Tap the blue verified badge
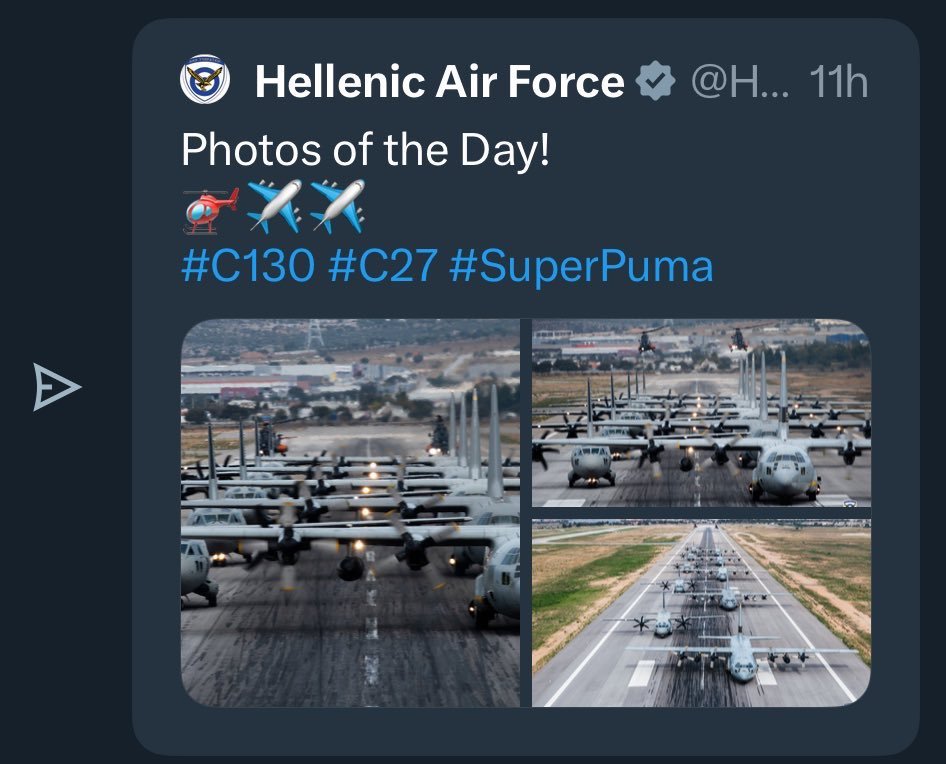Viewport: 946px width, 764px height. (x=656, y=82)
